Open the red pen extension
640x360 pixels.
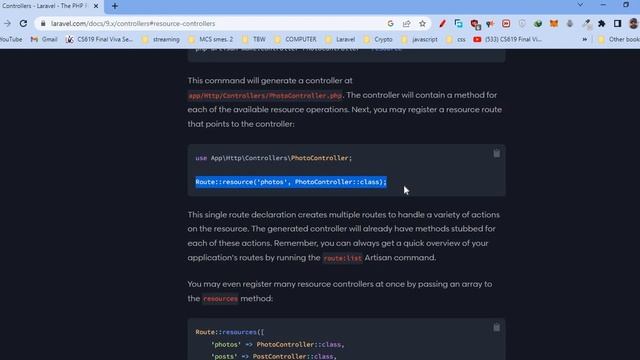(442, 24)
